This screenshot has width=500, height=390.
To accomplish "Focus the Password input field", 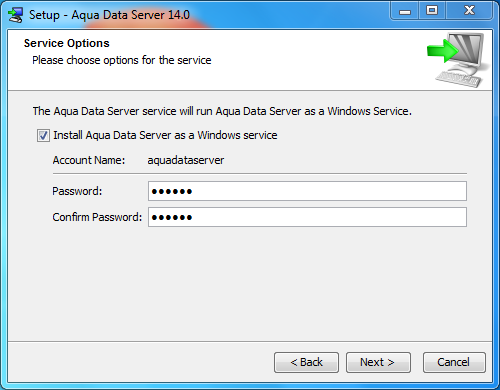I will point(307,191).
